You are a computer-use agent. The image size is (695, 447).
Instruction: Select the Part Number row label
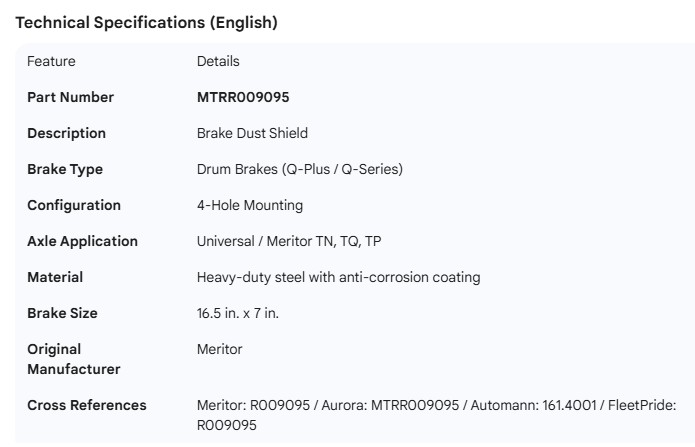tap(70, 97)
